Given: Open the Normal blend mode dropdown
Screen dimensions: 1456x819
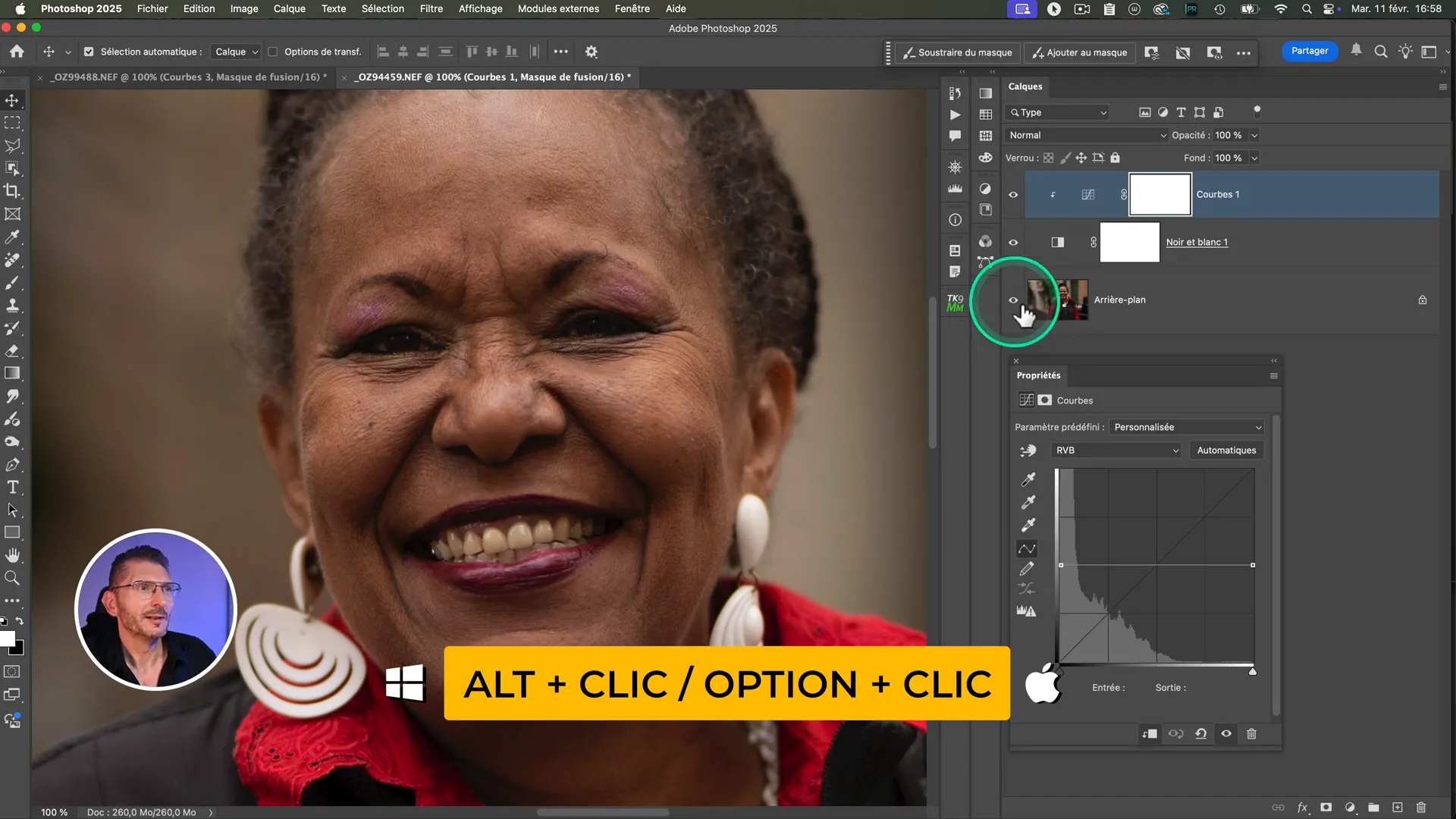Looking at the screenshot, I should tap(1085, 136).
